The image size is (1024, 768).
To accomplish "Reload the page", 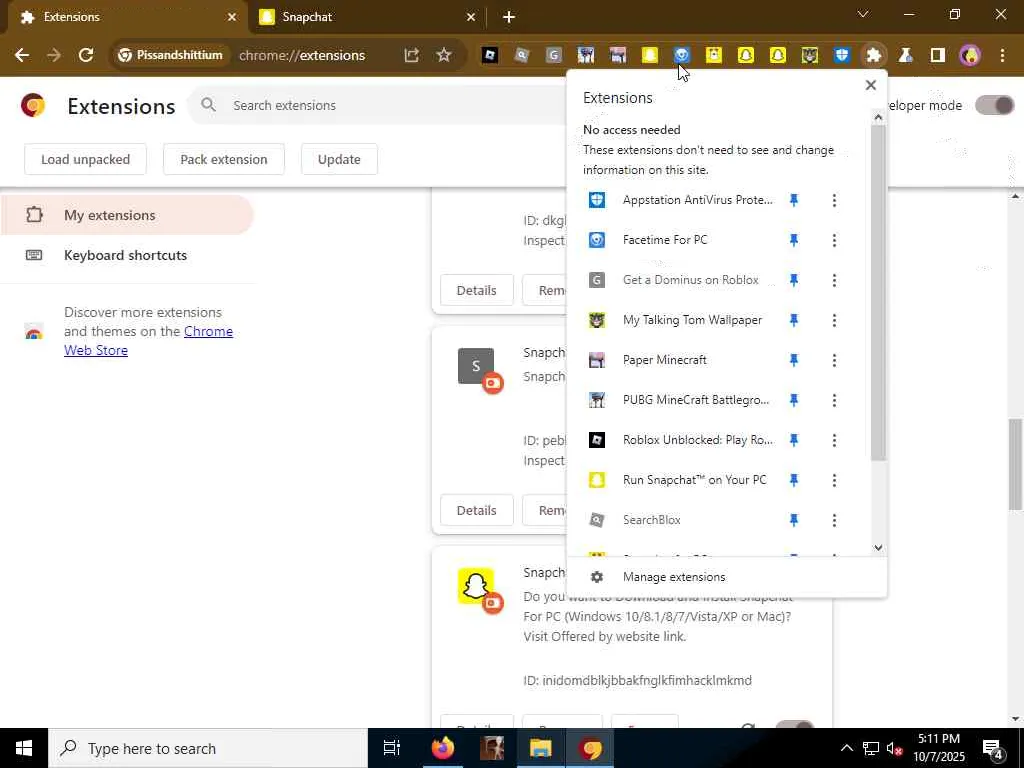I will 86,56.
